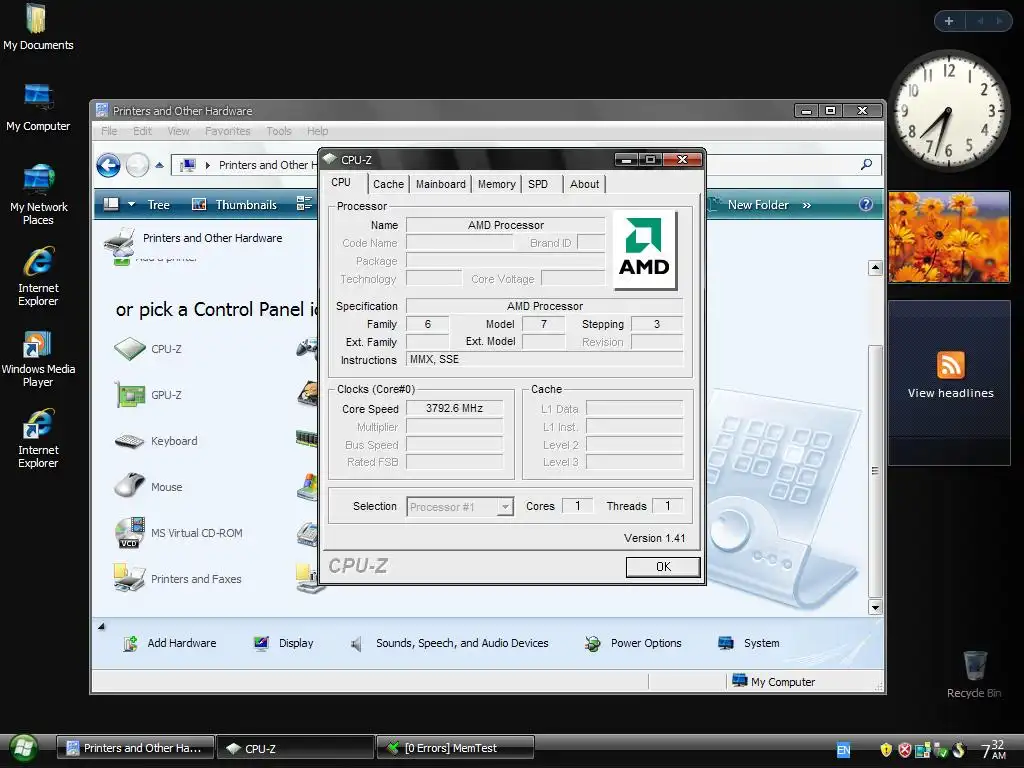
Task: Open the Keyboard control panel icon
Action: click(x=155, y=441)
